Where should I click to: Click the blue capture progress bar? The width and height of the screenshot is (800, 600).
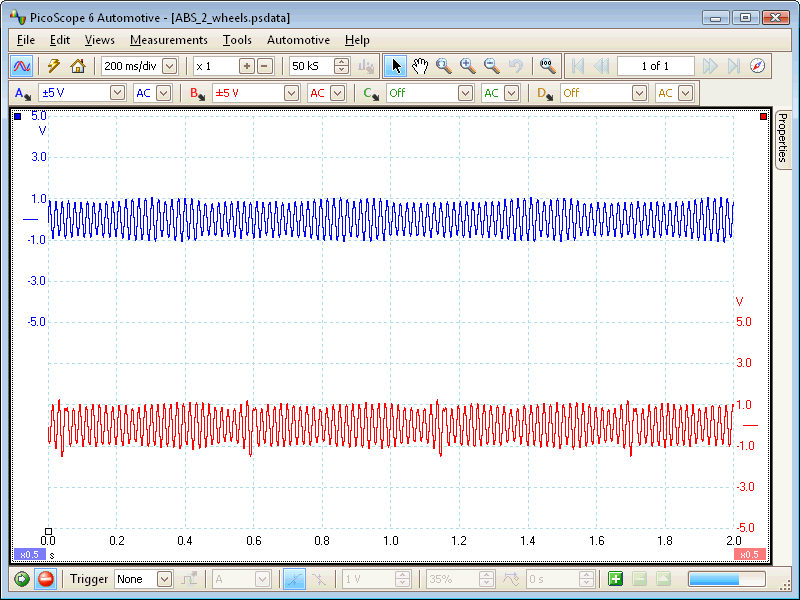pos(727,579)
